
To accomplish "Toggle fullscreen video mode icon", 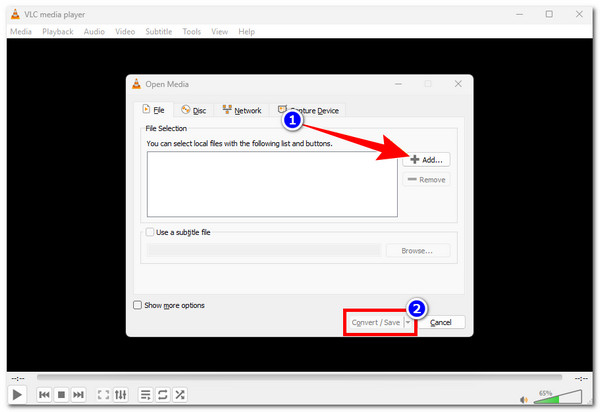I will pyautogui.click(x=103, y=394).
